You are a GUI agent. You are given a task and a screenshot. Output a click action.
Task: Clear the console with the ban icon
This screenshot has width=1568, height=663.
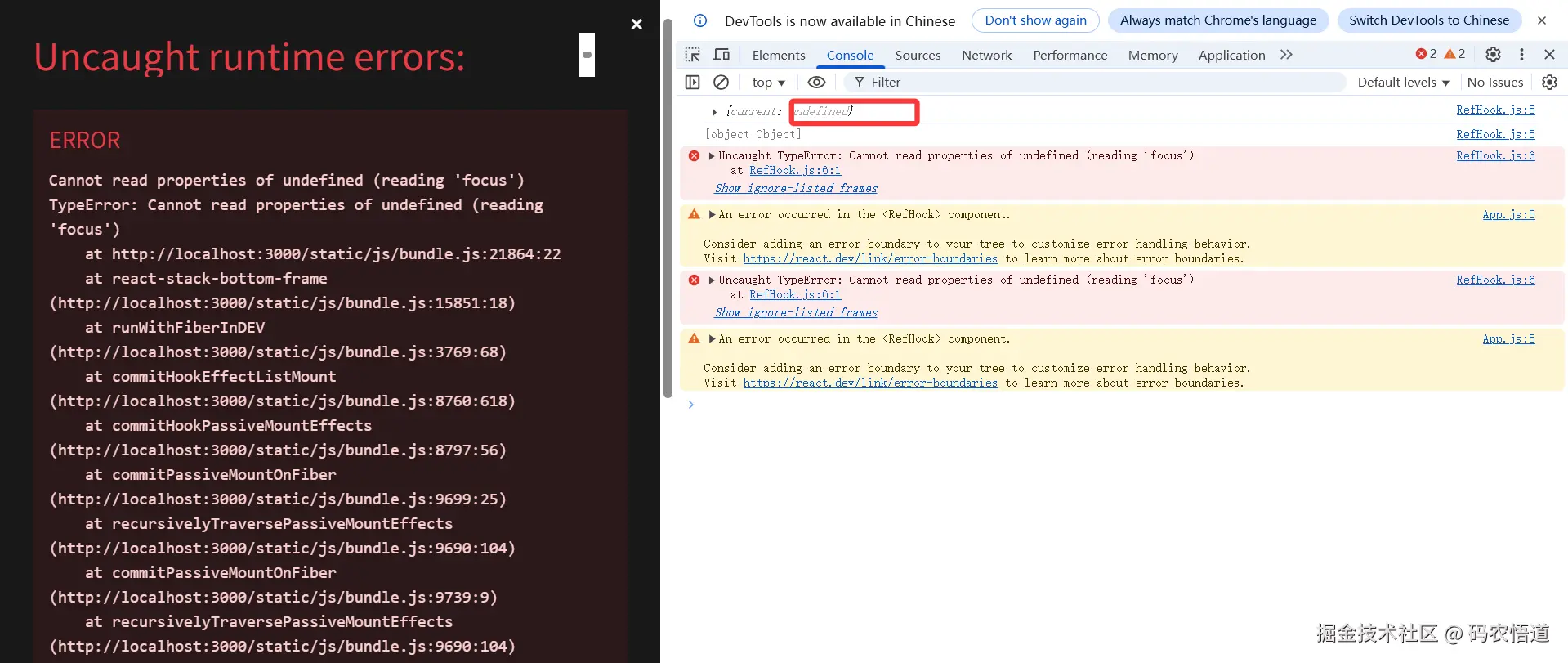click(x=721, y=82)
